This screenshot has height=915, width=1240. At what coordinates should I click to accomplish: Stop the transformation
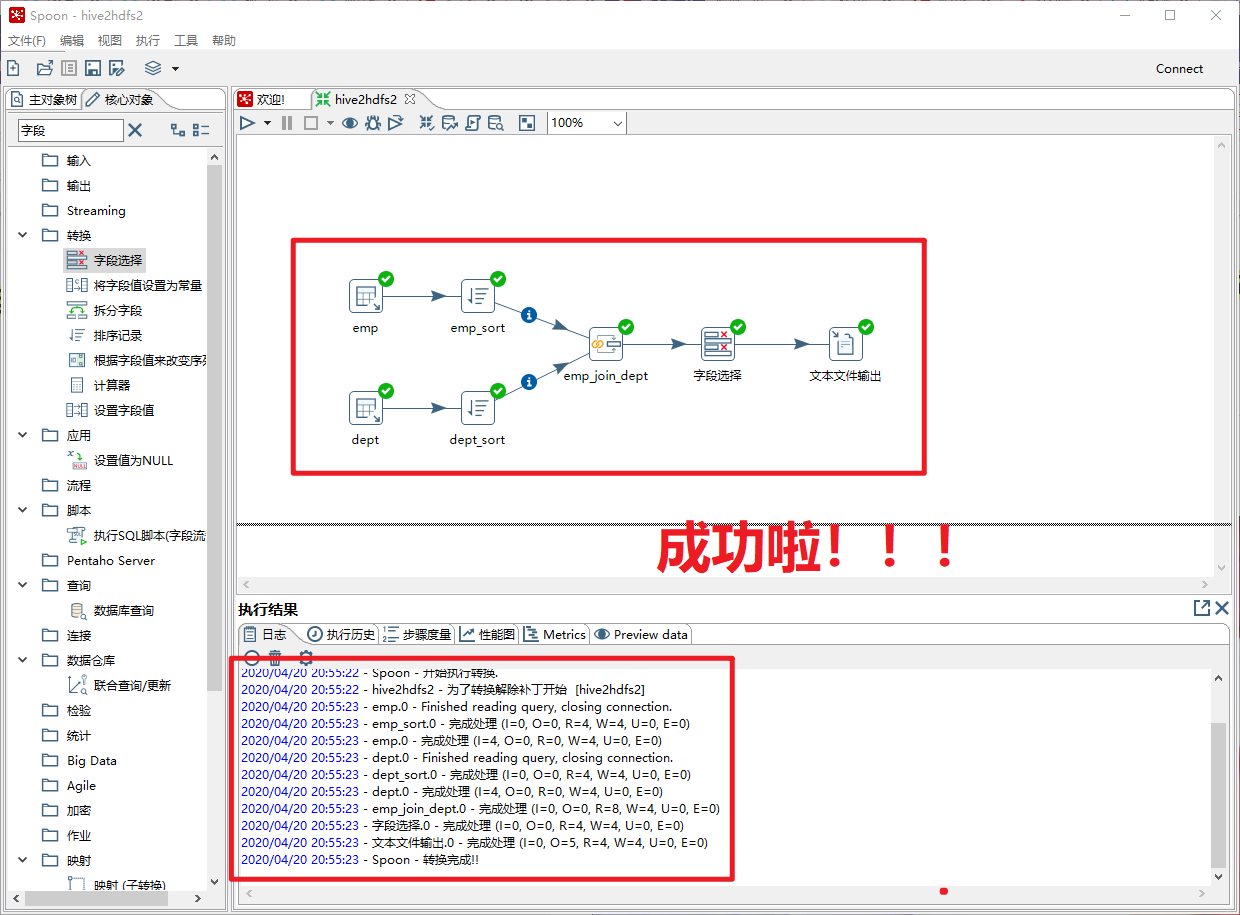click(x=311, y=123)
